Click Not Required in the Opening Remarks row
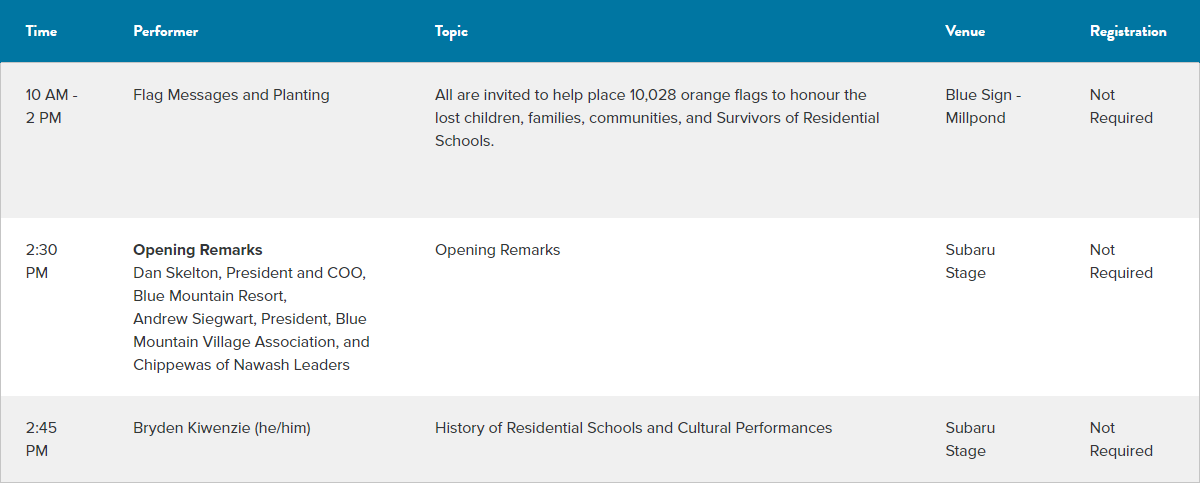The width and height of the screenshot is (1200, 483). [x=1121, y=261]
